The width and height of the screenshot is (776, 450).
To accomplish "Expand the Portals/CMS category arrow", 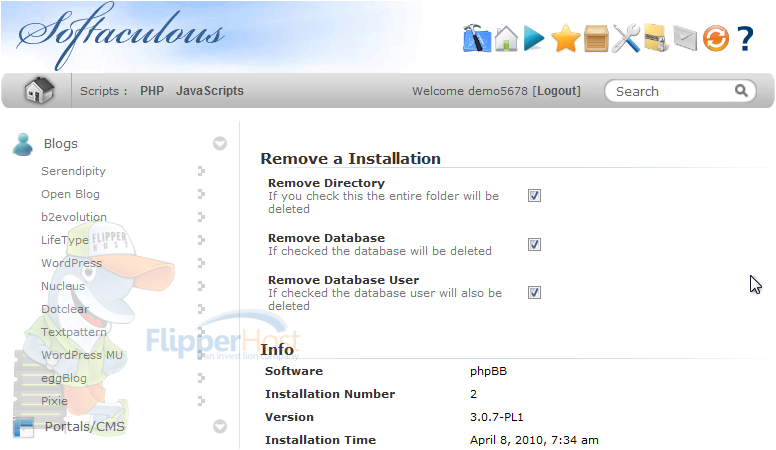I will 220,426.
